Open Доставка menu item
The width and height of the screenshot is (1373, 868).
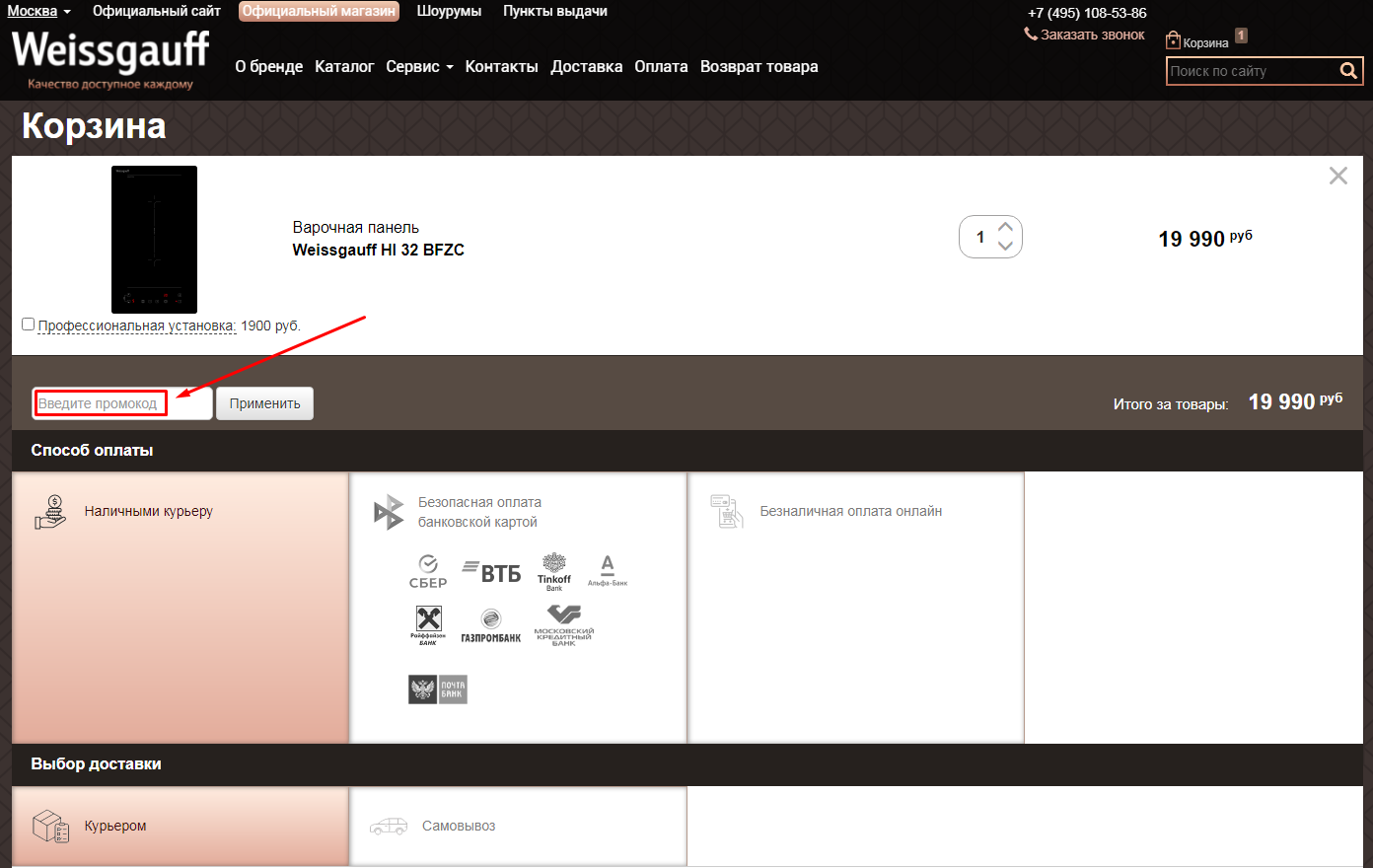[587, 67]
